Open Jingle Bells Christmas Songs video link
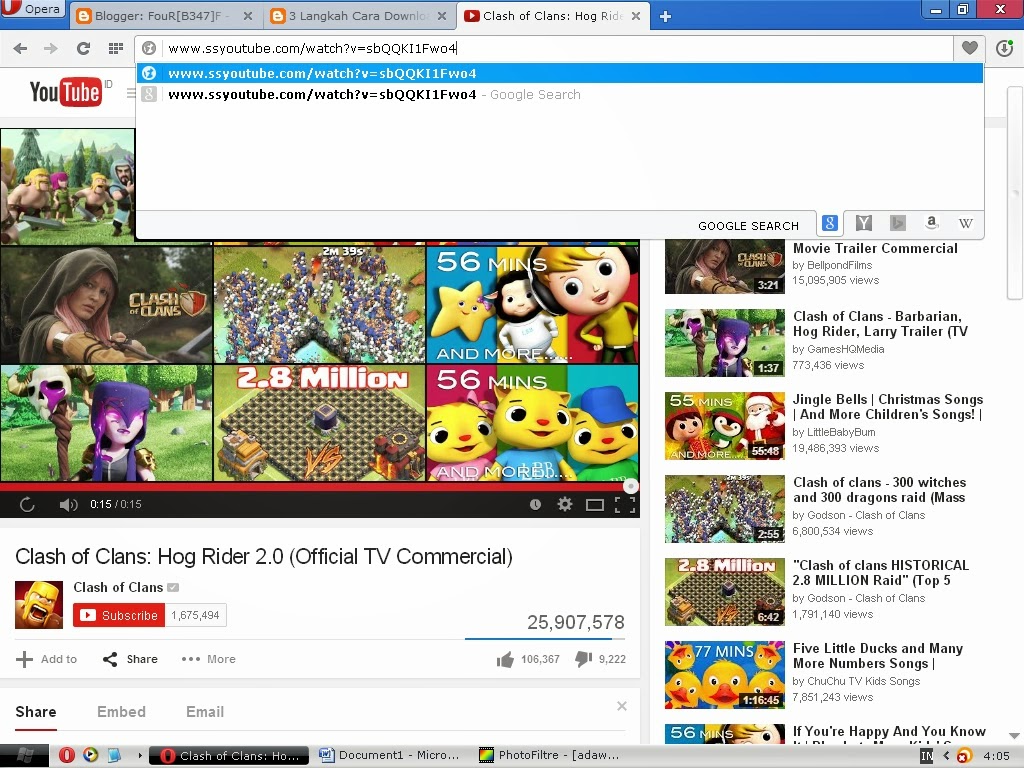 [887, 407]
